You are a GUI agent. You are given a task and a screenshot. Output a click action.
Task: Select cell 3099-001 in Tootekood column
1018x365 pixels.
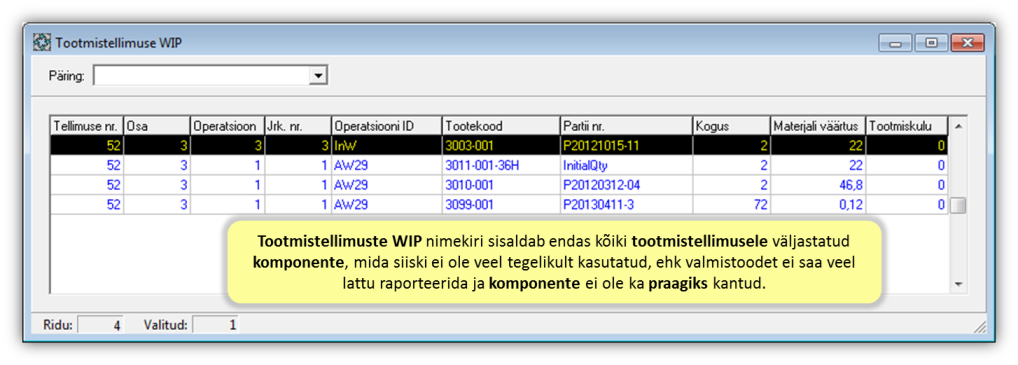point(502,205)
